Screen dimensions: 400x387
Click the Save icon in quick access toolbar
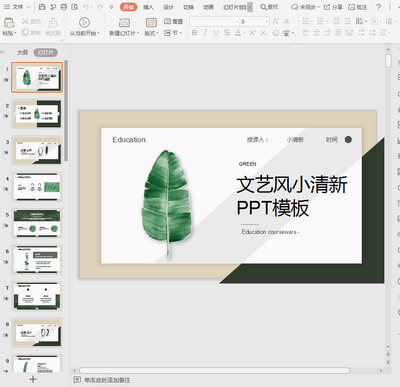coord(42,7)
